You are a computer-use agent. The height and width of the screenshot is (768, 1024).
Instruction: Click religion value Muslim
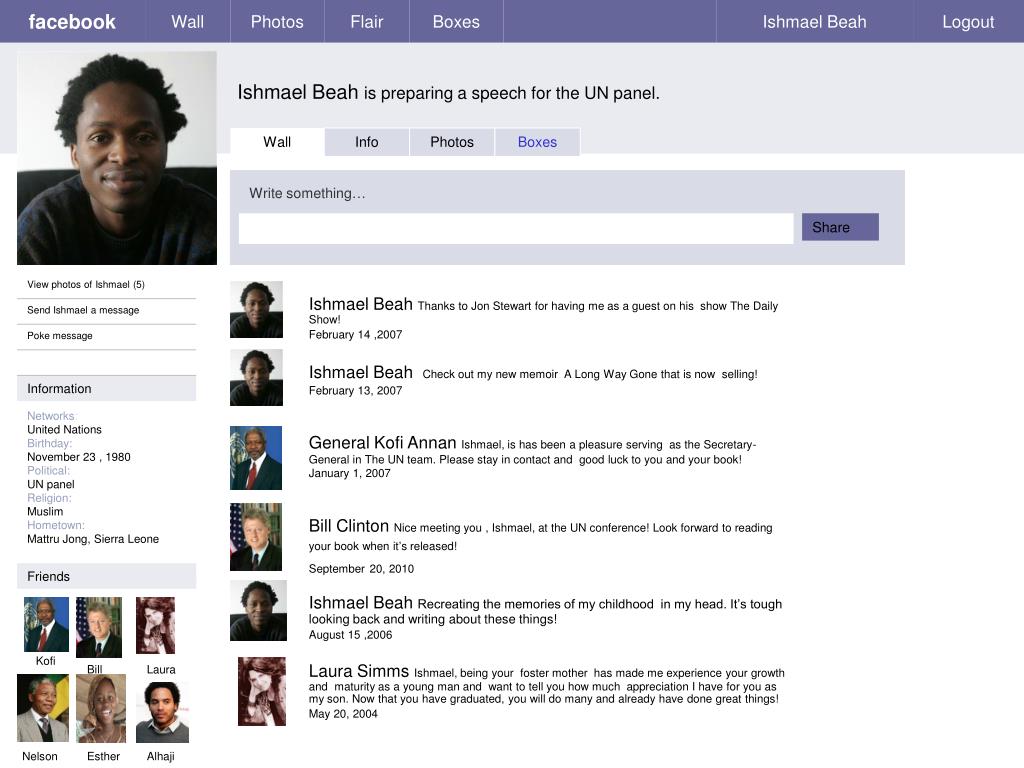coord(45,511)
